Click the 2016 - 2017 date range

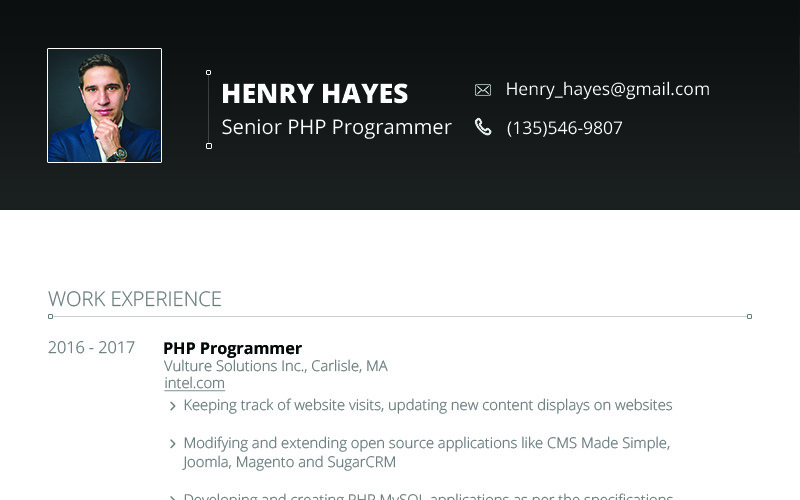pyautogui.click(x=91, y=348)
